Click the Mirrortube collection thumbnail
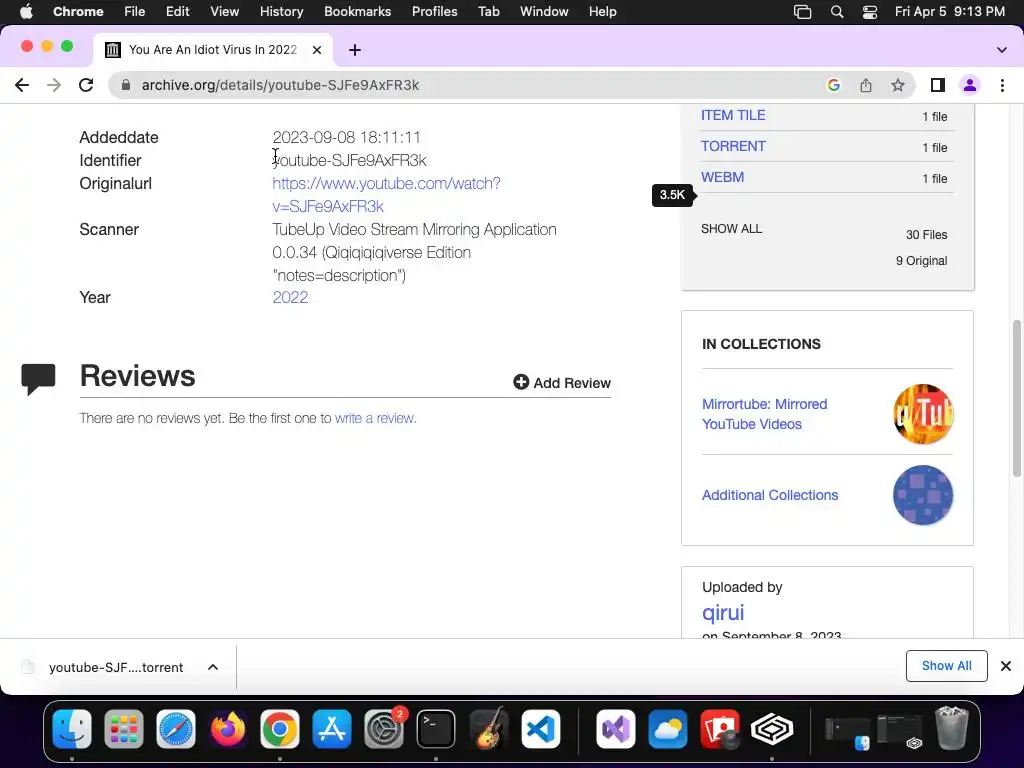Viewport: 1024px width, 768px height. (x=923, y=414)
